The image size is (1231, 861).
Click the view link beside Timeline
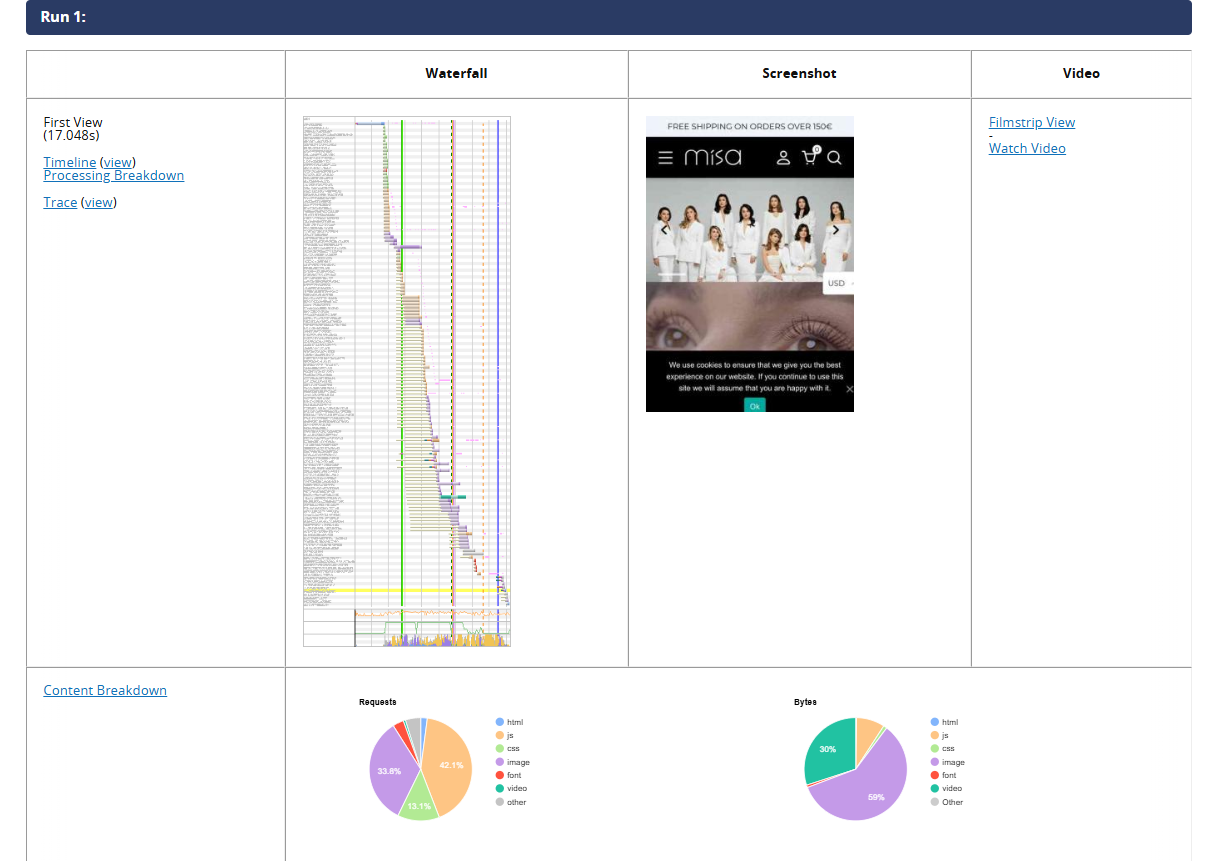118,162
